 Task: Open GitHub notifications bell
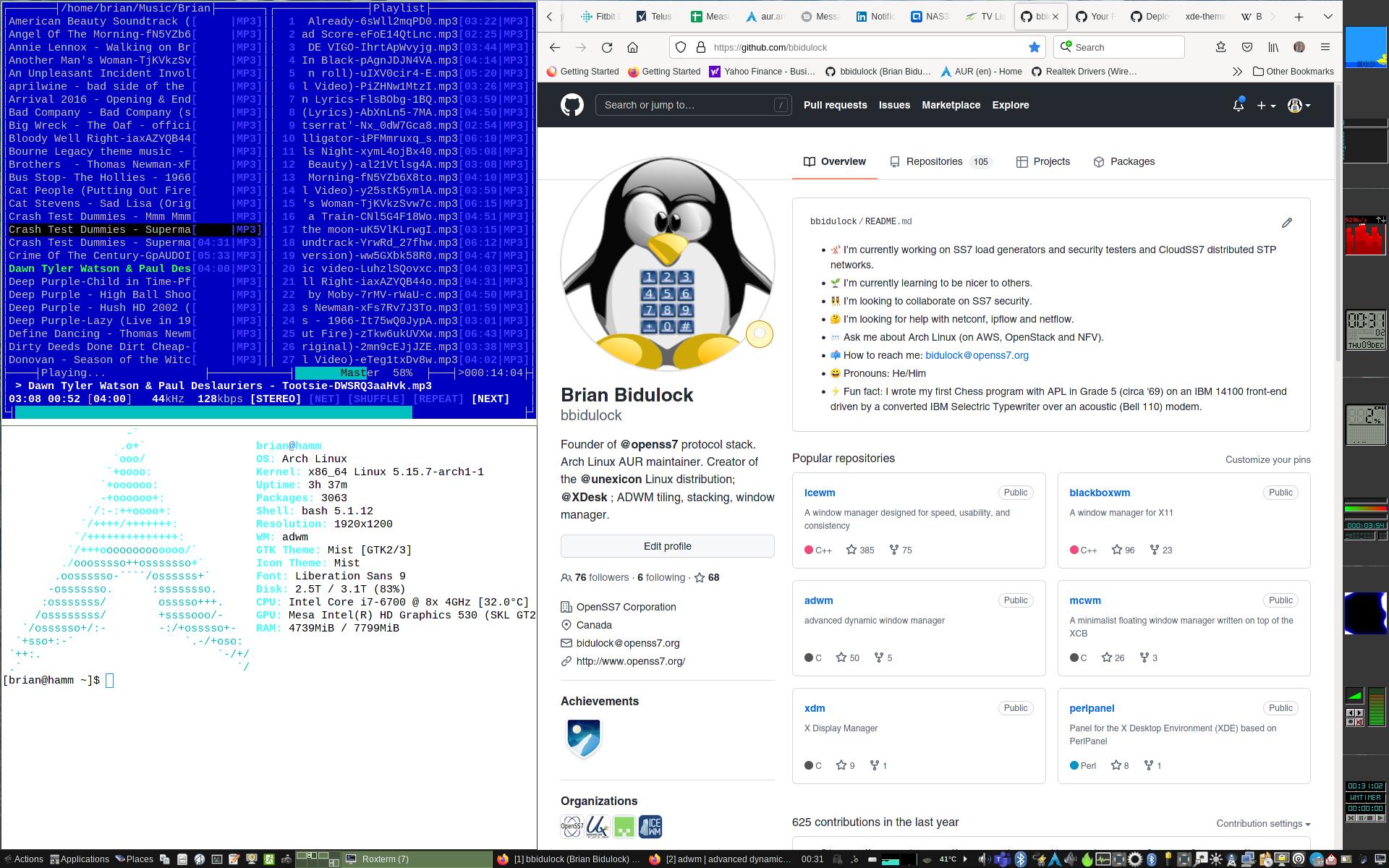[x=1238, y=105]
